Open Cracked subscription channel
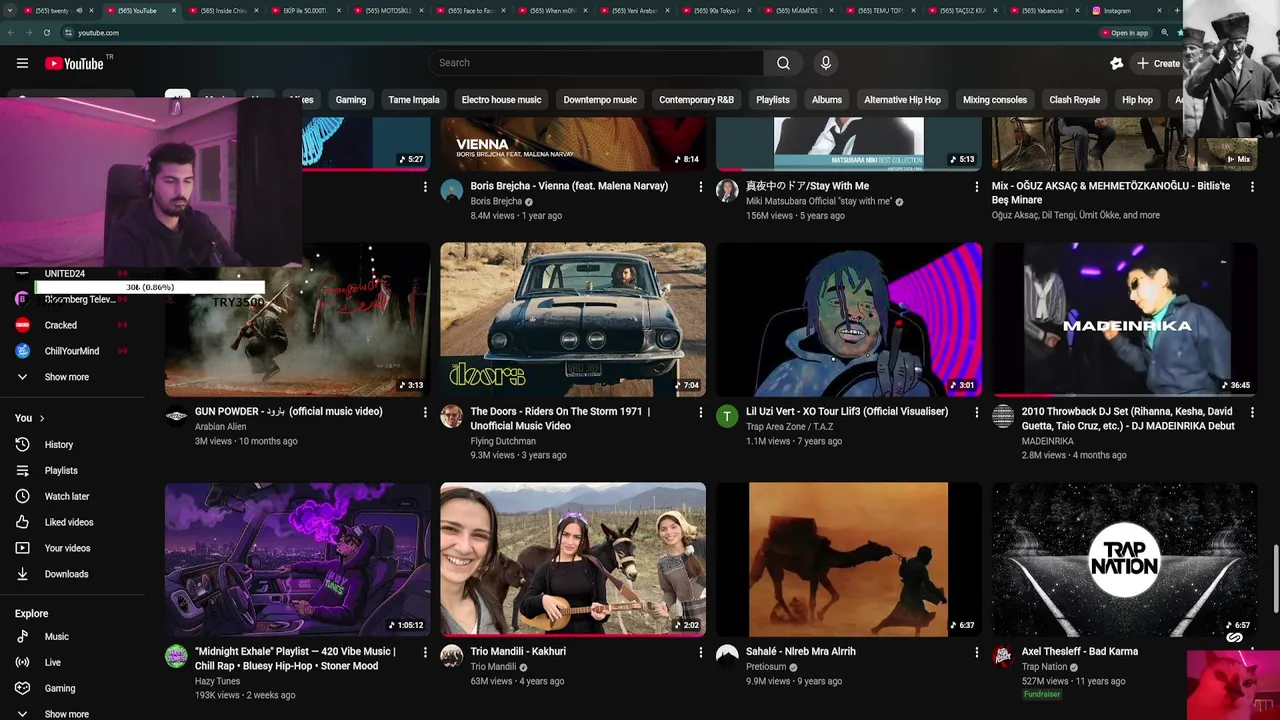Image resolution: width=1280 pixels, height=720 pixels. coord(72,325)
